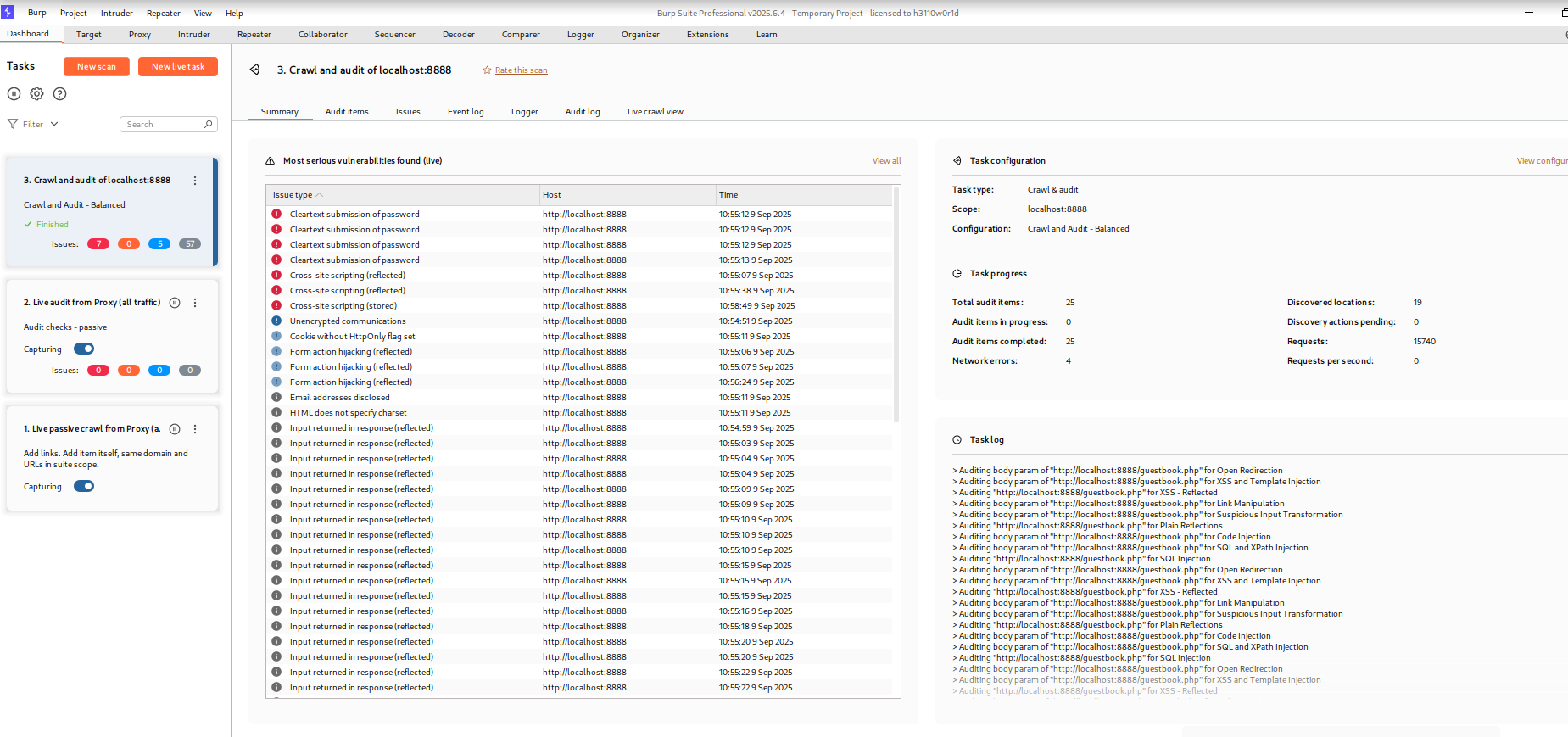Screen dimensions: 1568x737
Task: Click the orange medium-severity badge in task 3
Action: click(x=129, y=244)
